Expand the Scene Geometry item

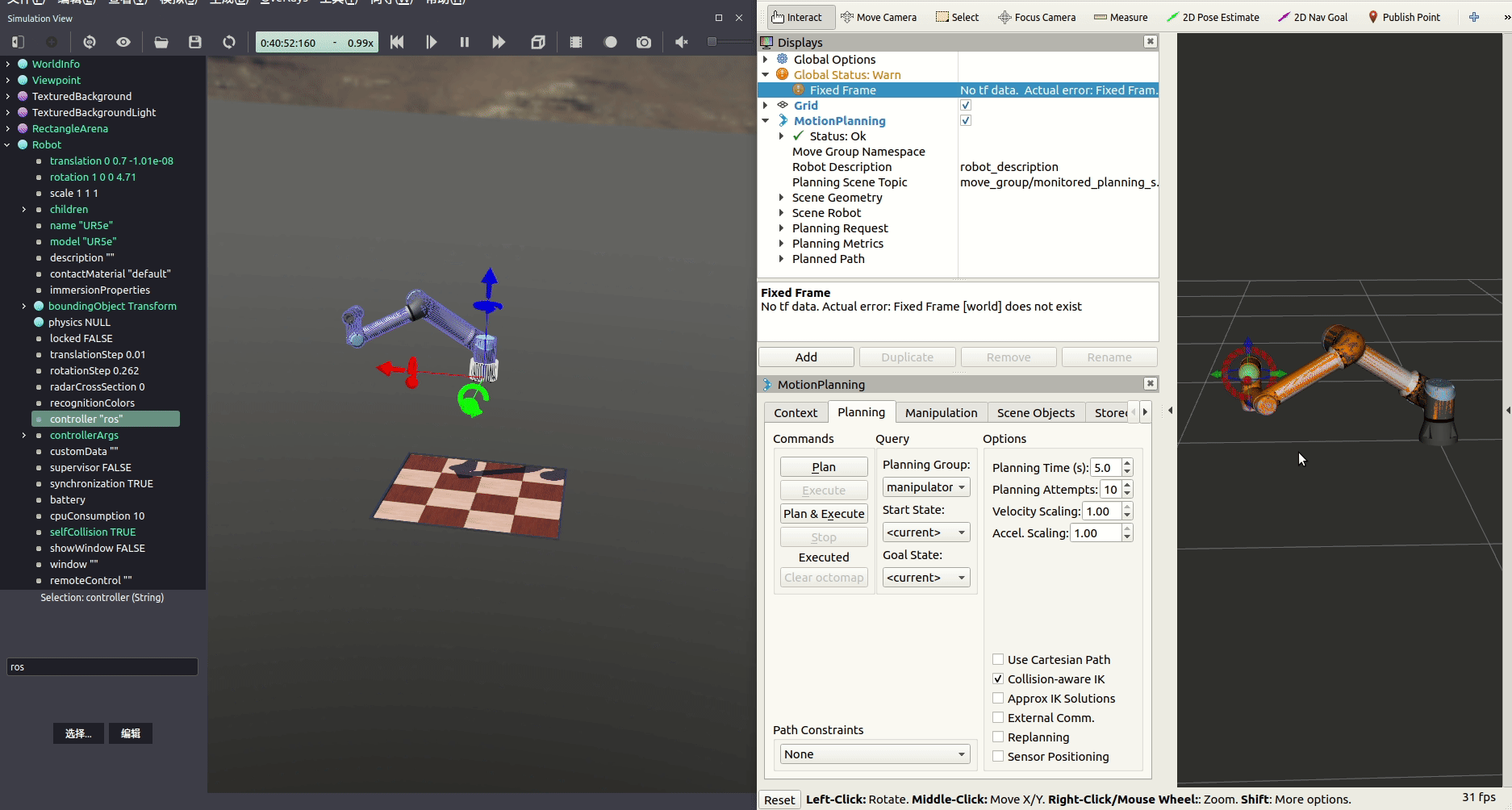(781, 197)
